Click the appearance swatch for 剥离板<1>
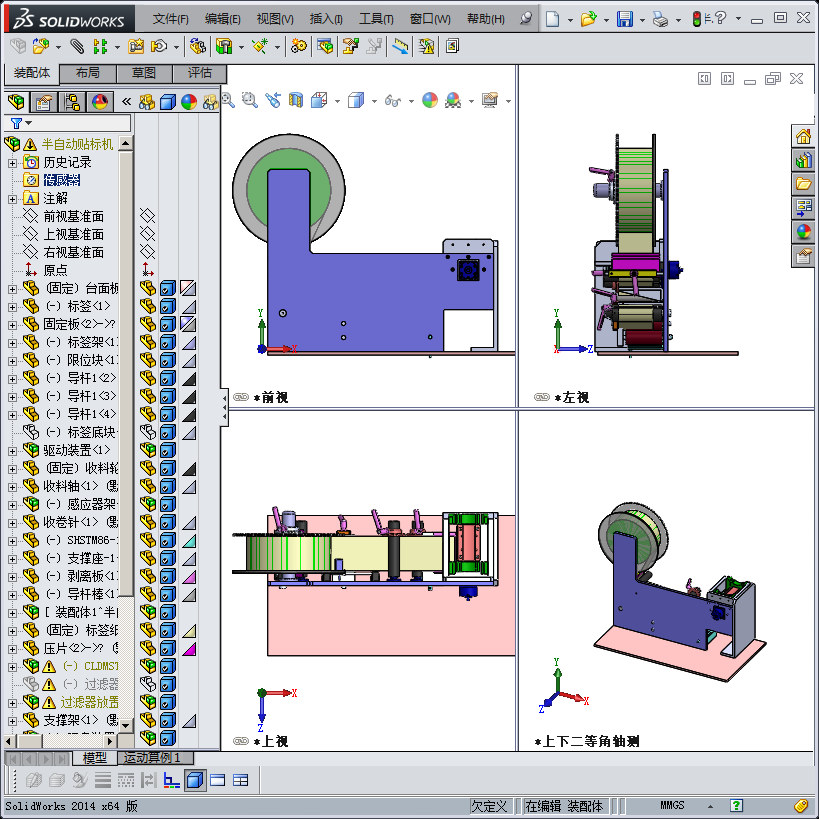819x819 pixels. click(189, 577)
